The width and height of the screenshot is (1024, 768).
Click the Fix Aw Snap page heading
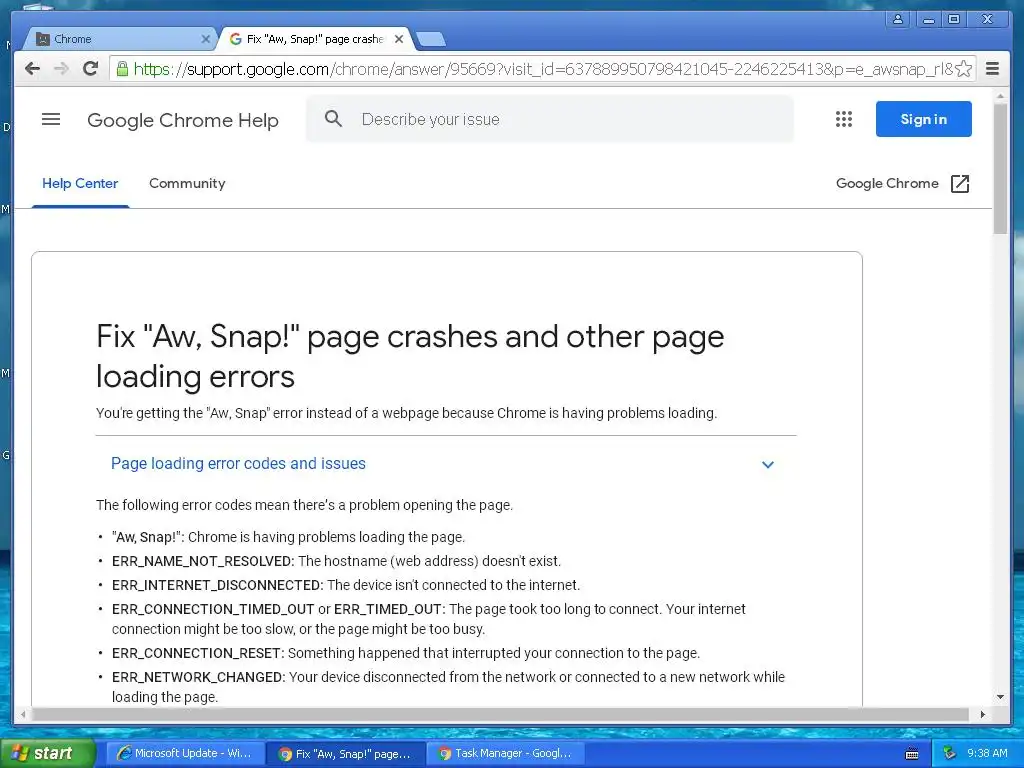(x=410, y=357)
